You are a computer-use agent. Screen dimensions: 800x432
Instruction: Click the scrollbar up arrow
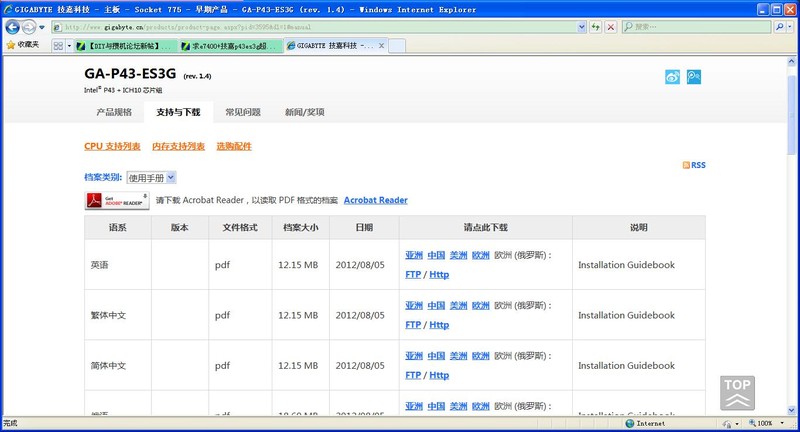791,62
